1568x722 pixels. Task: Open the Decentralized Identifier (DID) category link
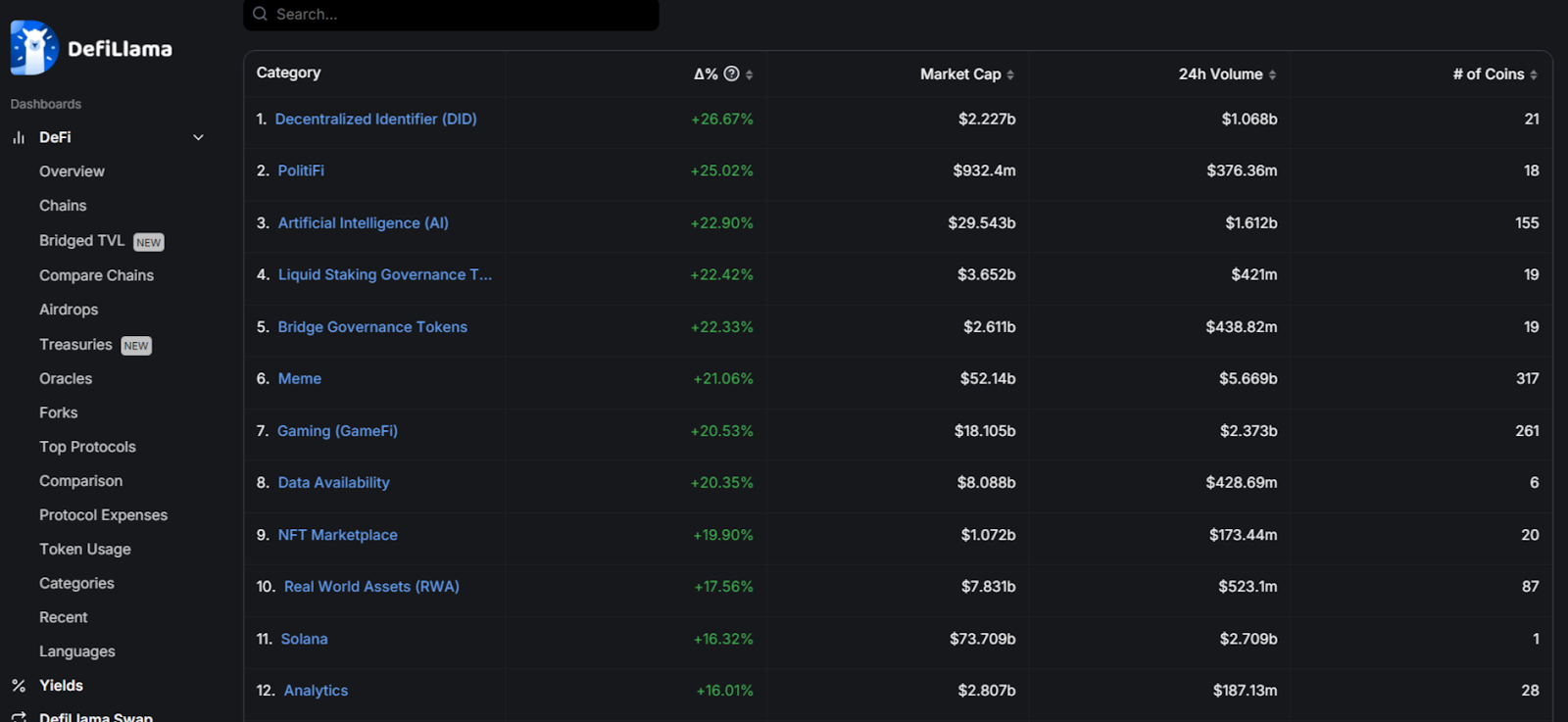pyautogui.click(x=375, y=120)
